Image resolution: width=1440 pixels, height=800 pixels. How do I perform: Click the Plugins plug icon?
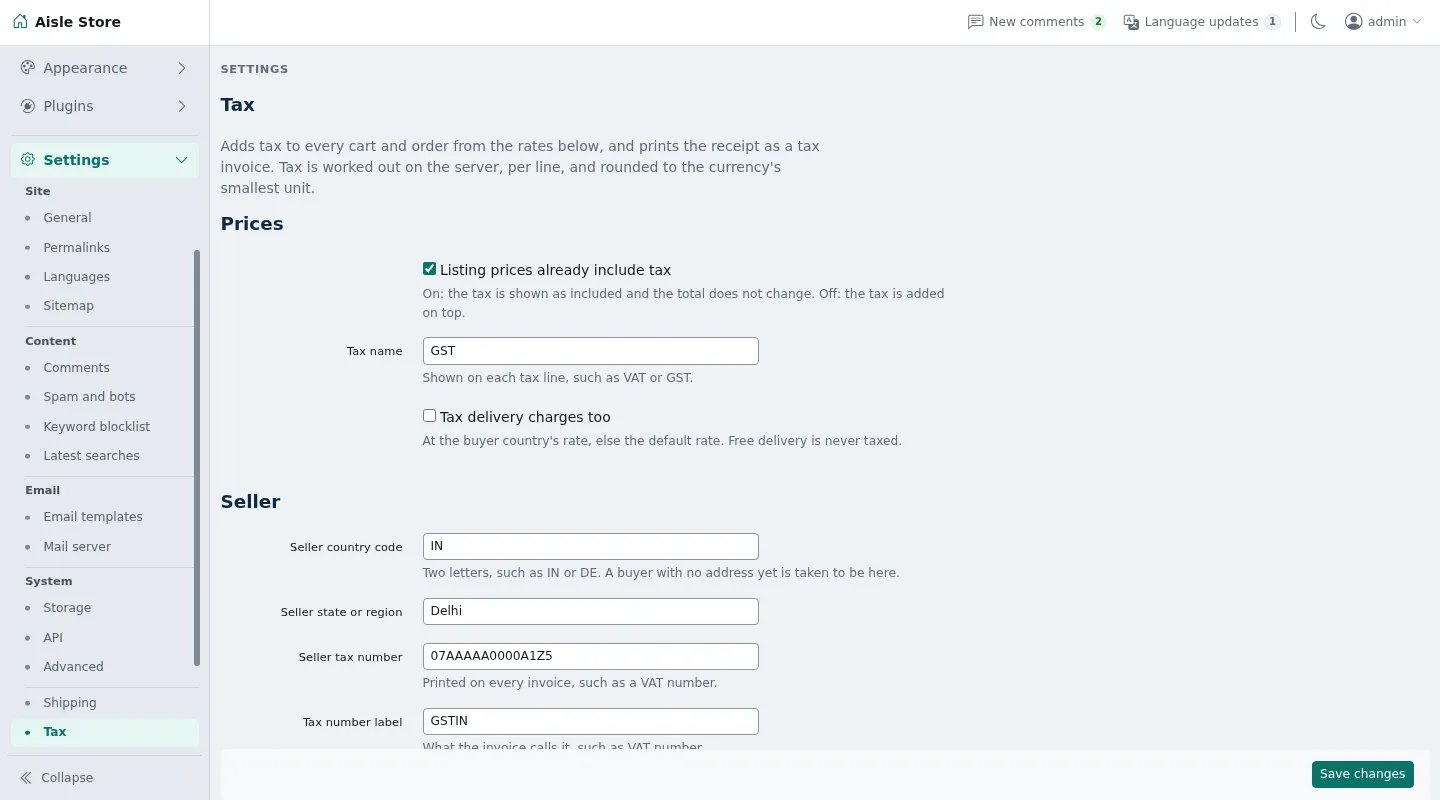tap(28, 106)
